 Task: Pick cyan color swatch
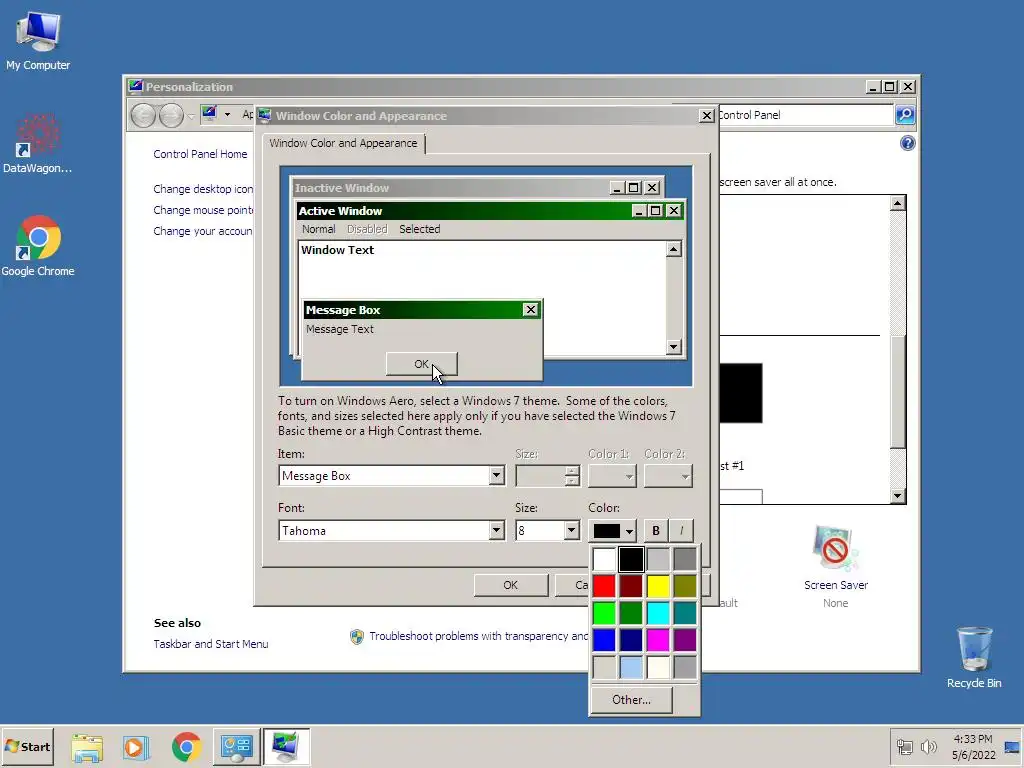click(x=658, y=613)
